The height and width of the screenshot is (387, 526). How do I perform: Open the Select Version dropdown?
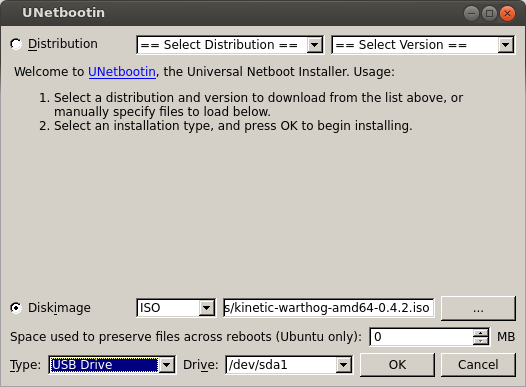pyautogui.click(x=423, y=45)
